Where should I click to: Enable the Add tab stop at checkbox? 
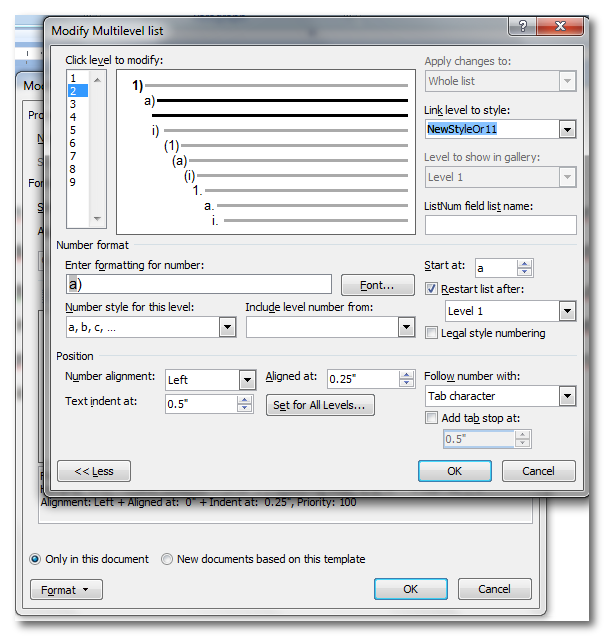click(432, 418)
